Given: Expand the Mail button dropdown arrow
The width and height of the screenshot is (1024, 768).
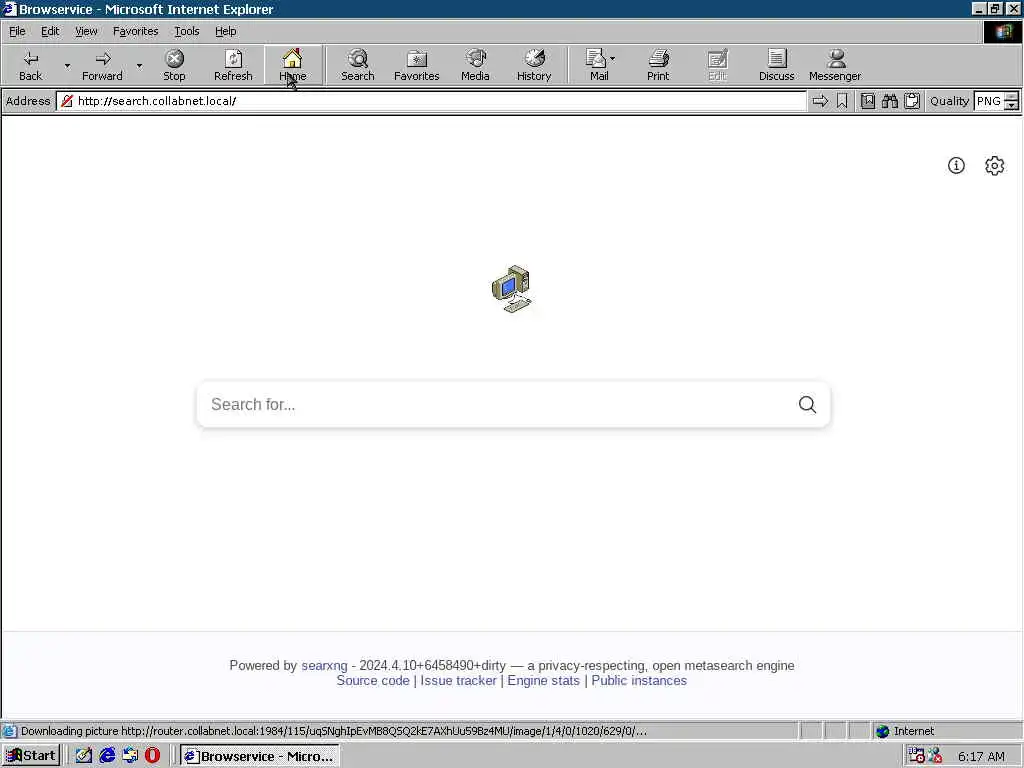Looking at the screenshot, I should [613, 59].
